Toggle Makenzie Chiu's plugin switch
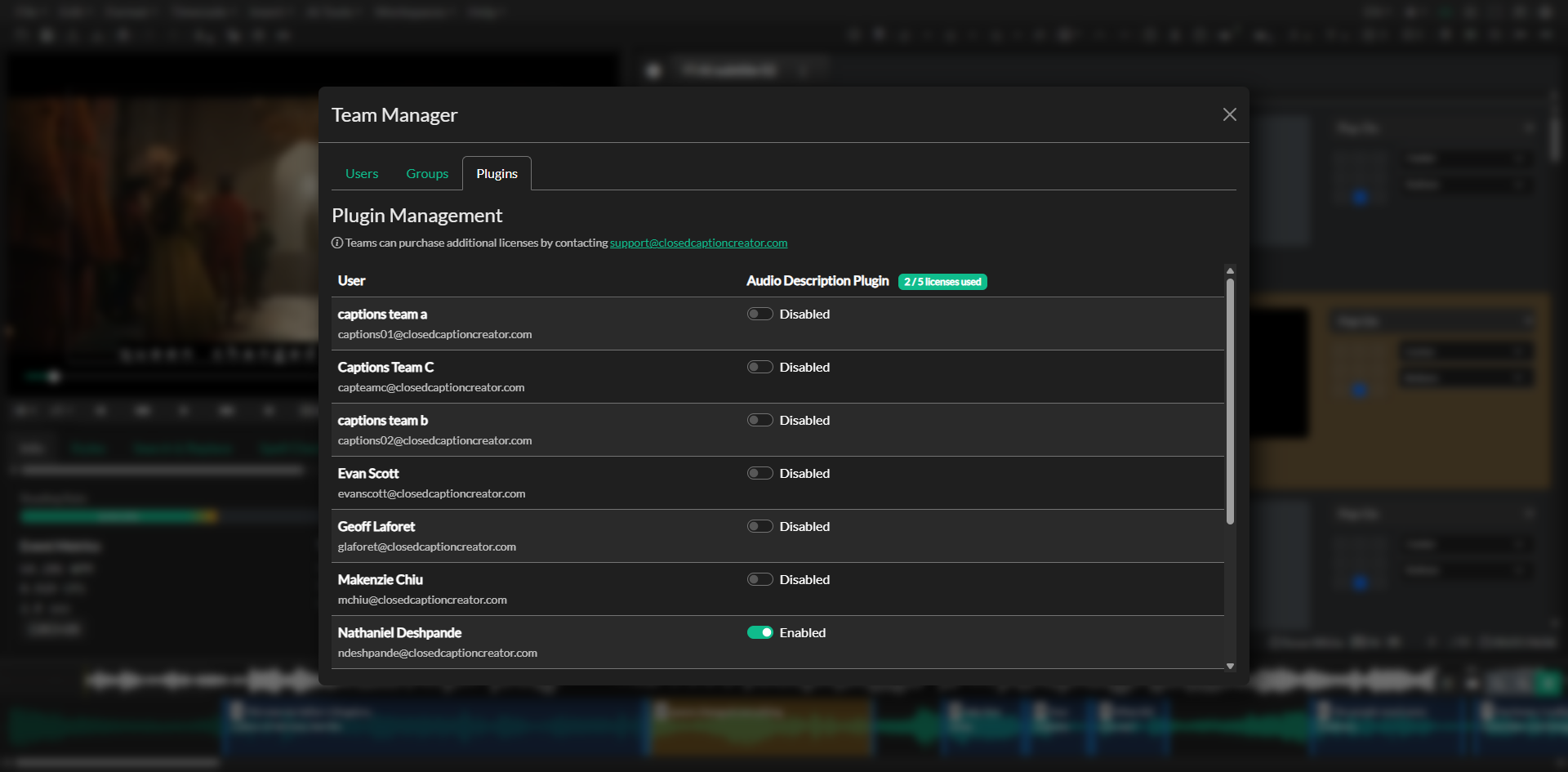Viewport: 1568px width, 772px height. click(x=759, y=578)
